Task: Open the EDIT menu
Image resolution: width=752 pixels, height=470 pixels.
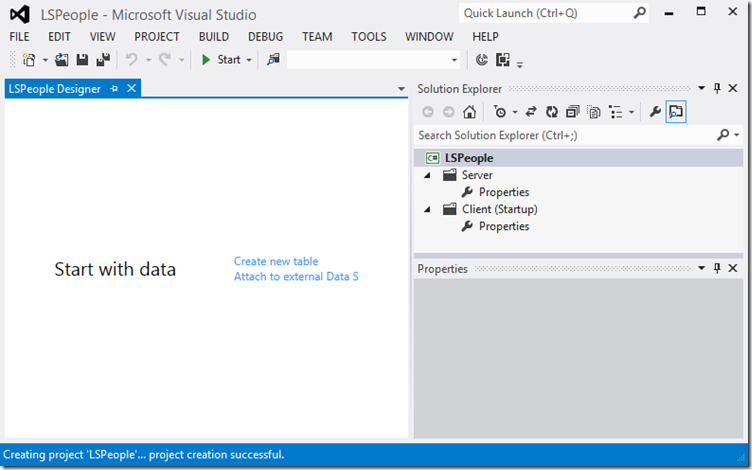Action: tap(59, 37)
